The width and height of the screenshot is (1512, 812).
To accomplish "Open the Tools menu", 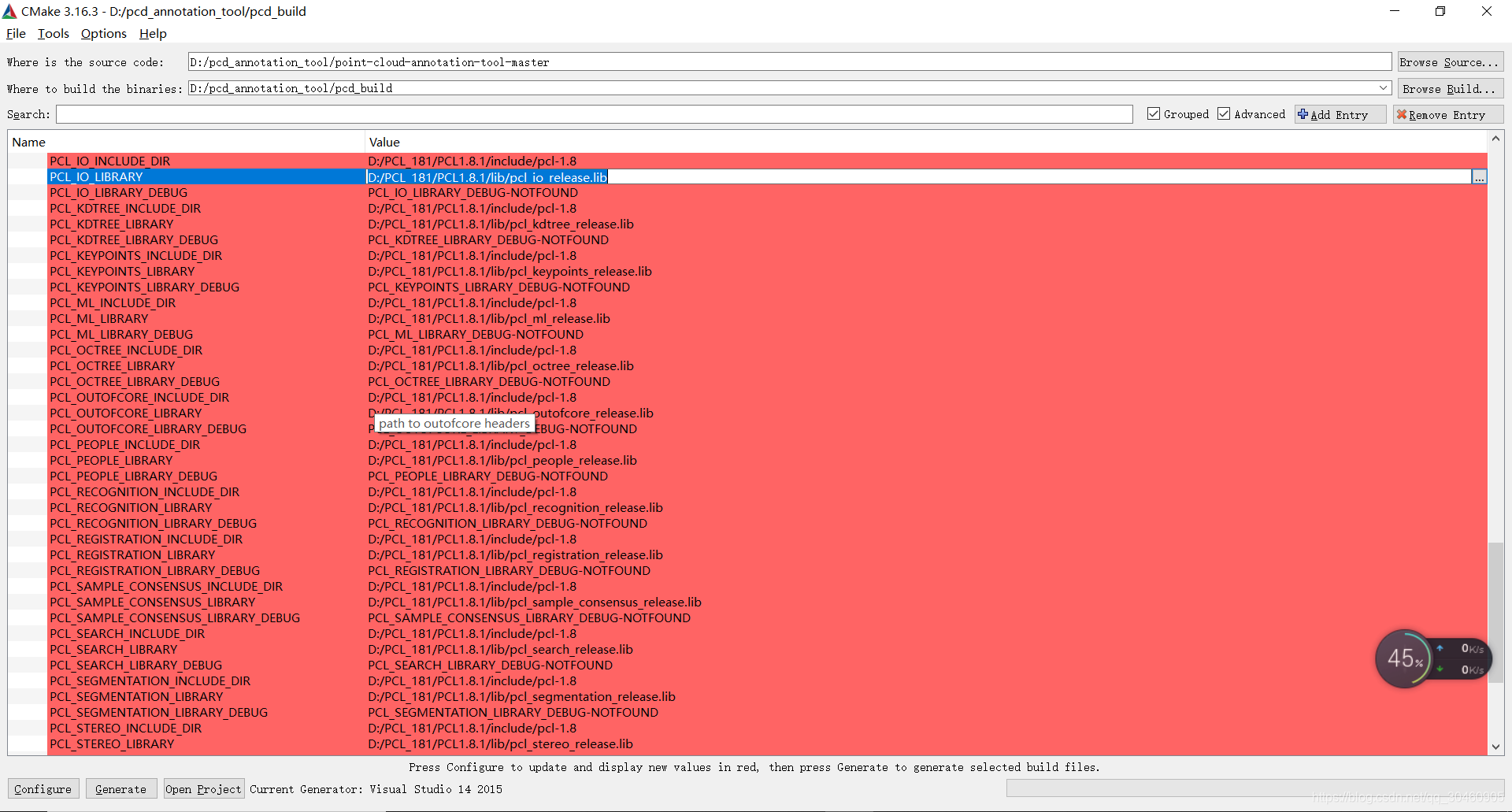I will (54, 33).
